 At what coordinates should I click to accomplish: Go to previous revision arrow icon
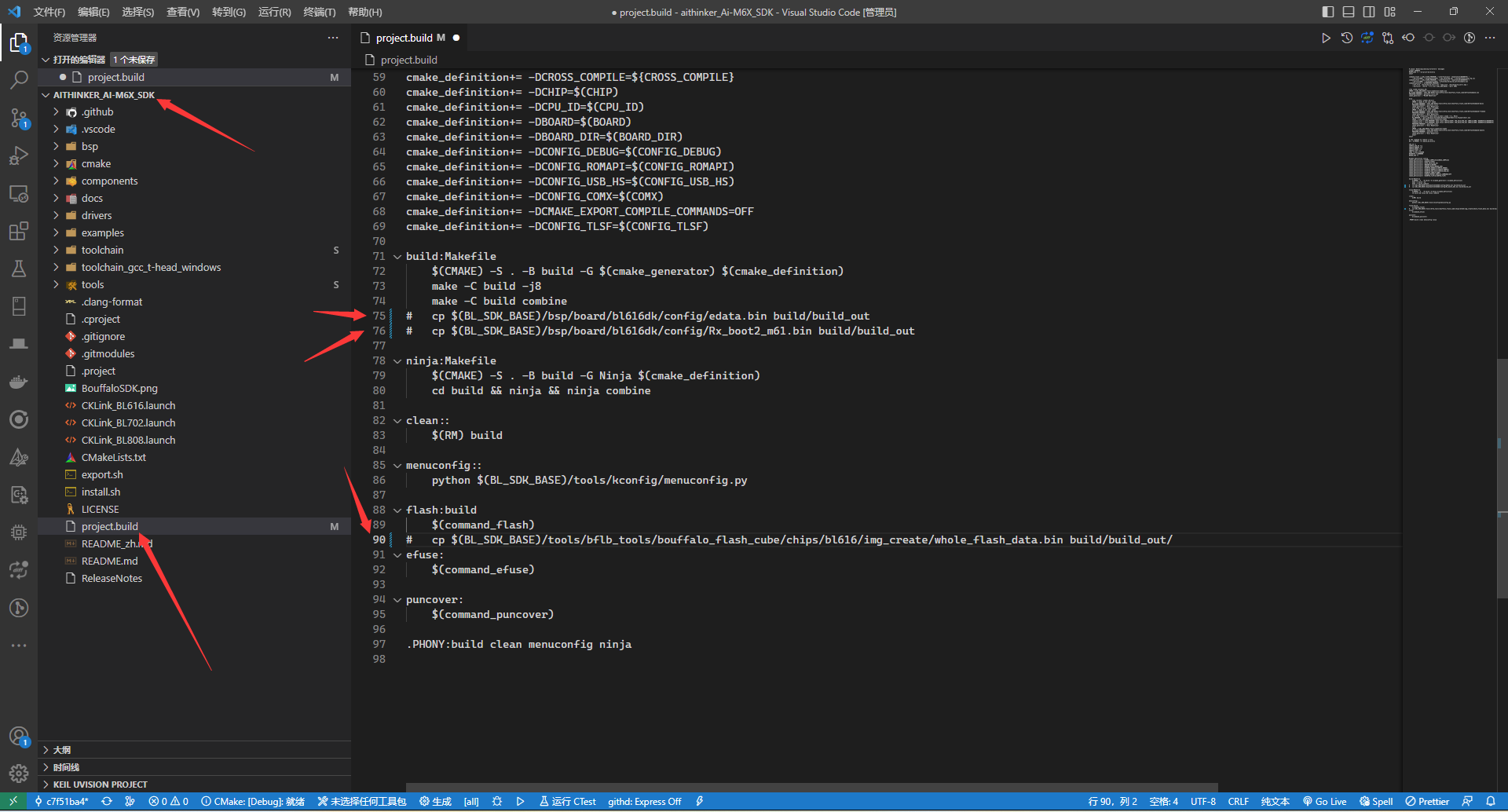(x=1408, y=38)
